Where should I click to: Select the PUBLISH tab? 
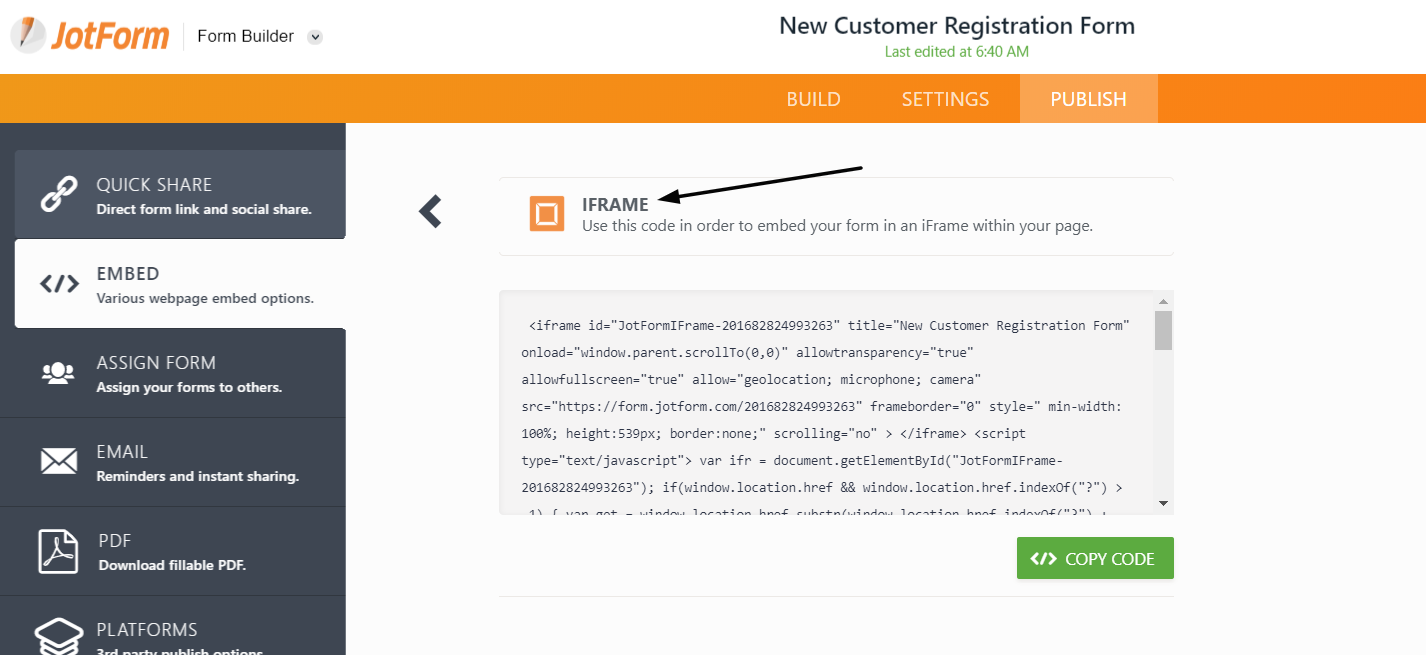[1088, 99]
